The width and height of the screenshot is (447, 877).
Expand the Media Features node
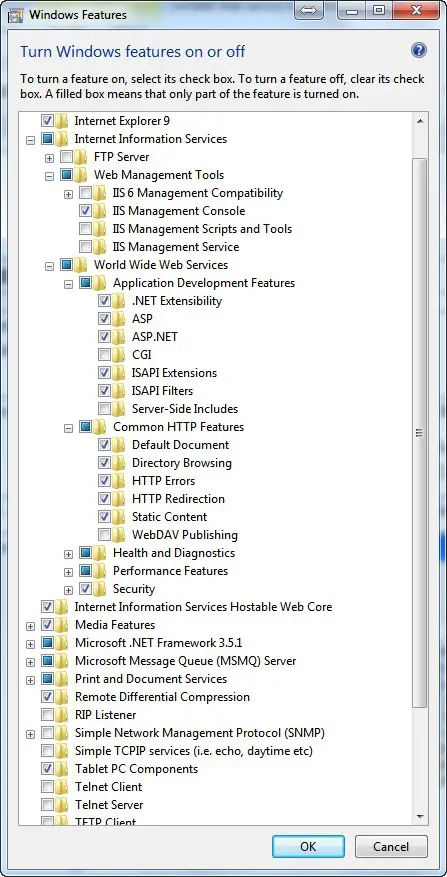tap(30, 626)
